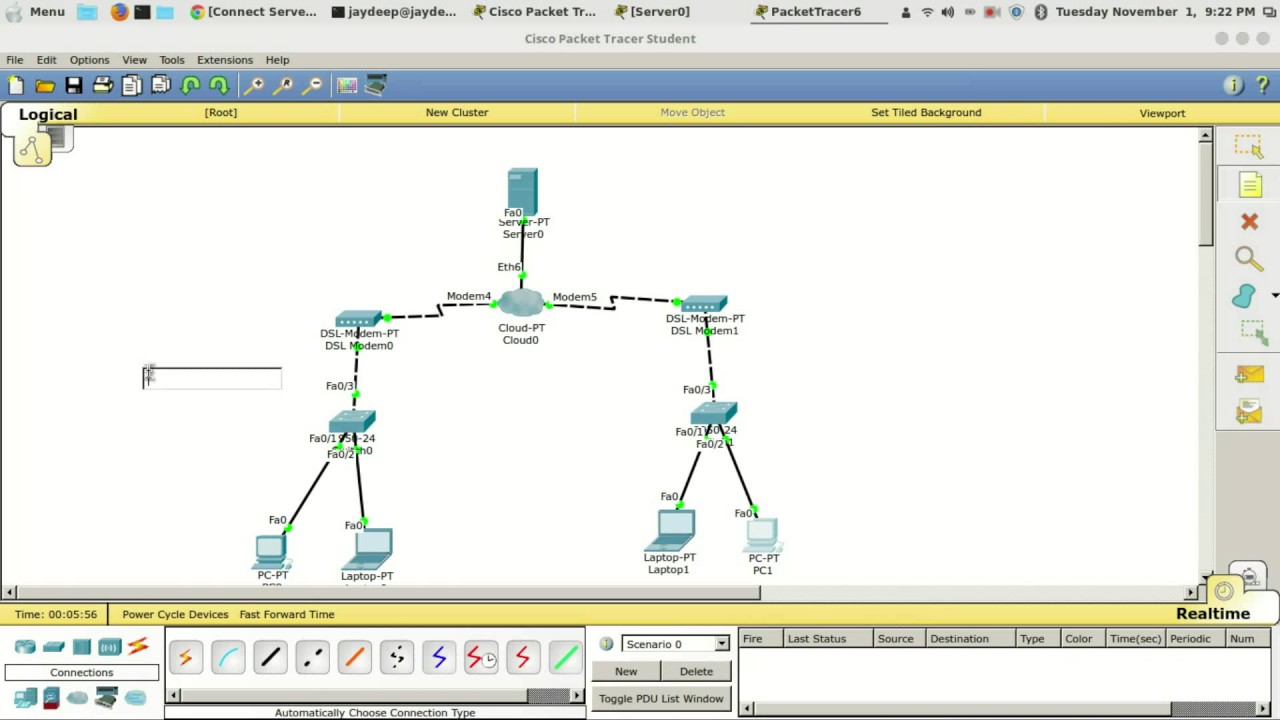
Task: Select the Hubs device category
Action: coord(82,646)
